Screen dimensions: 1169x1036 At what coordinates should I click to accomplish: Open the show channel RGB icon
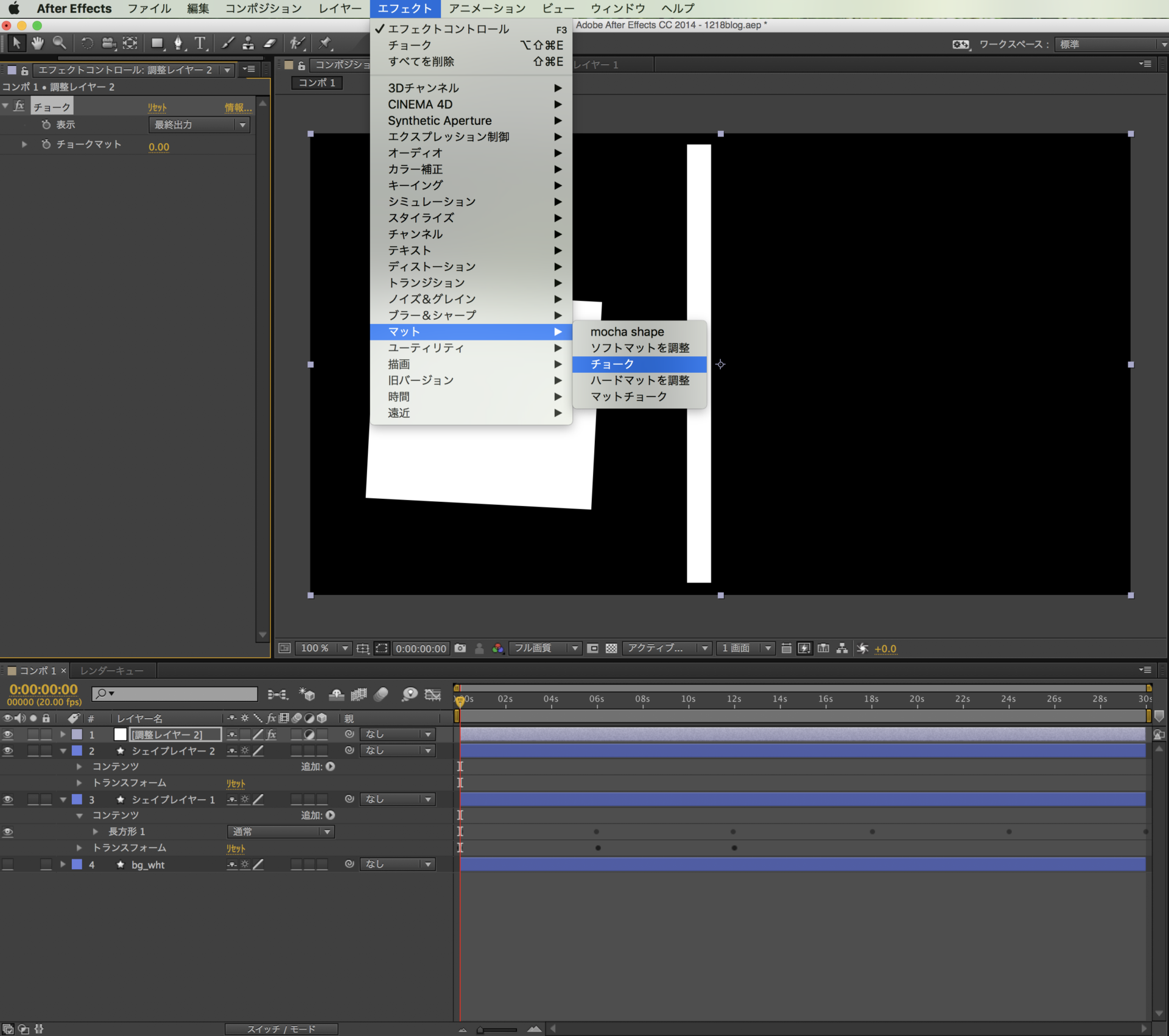point(498,649)
